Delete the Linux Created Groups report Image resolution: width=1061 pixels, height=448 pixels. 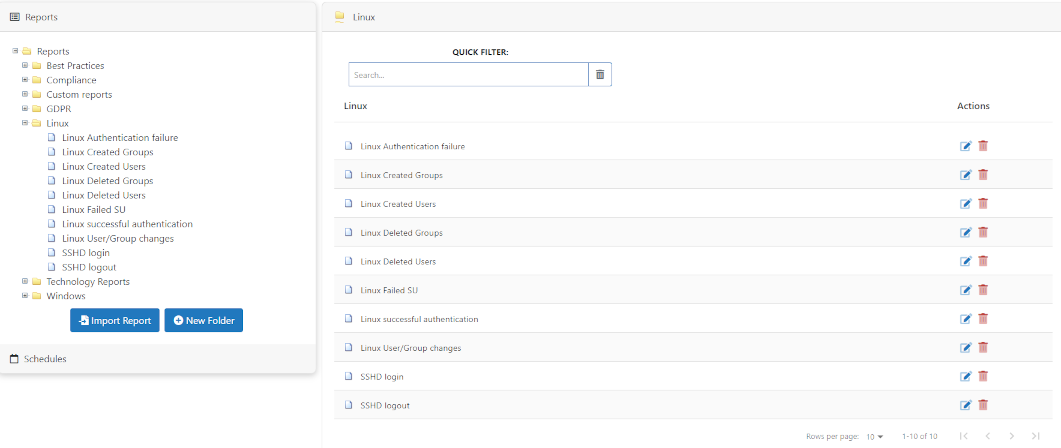(983, 175)
